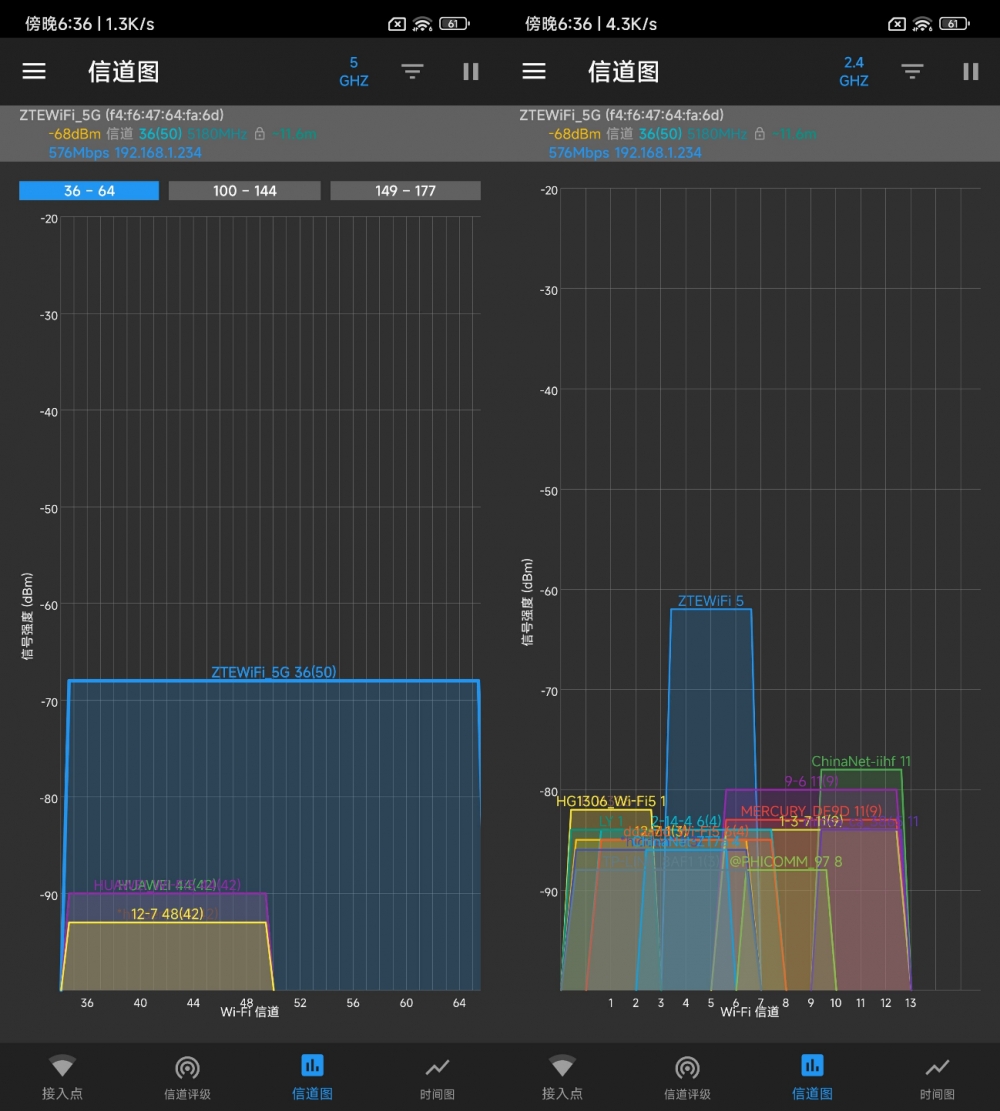1000x1111 pixels.
Task: Open 接入点 tab in left panel
Action: 62,1077
